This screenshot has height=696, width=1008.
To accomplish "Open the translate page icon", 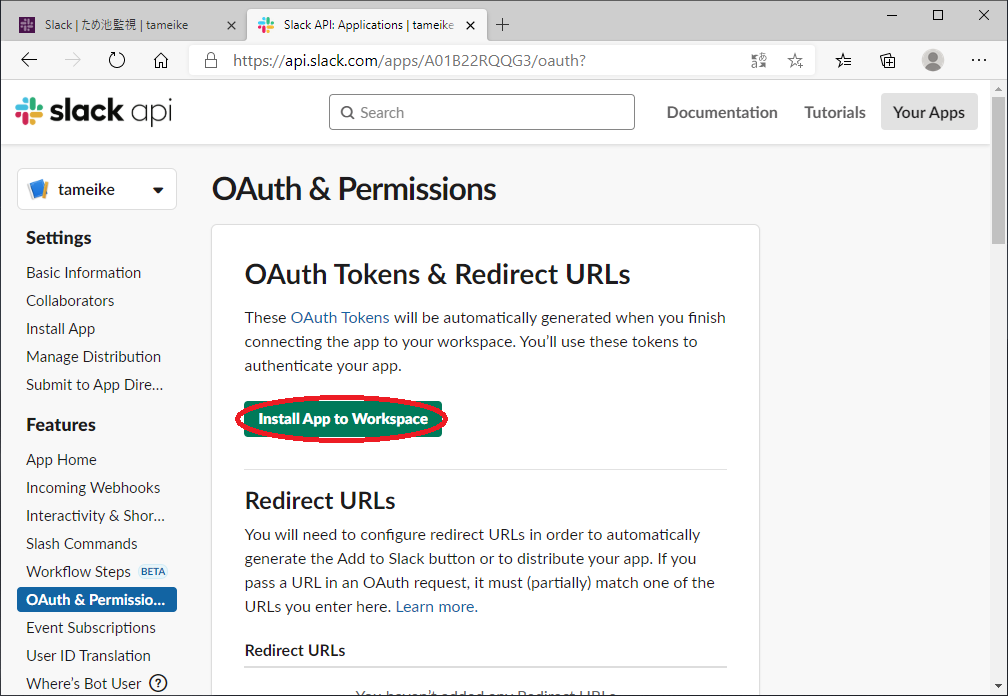I will [x=759, y=60].
